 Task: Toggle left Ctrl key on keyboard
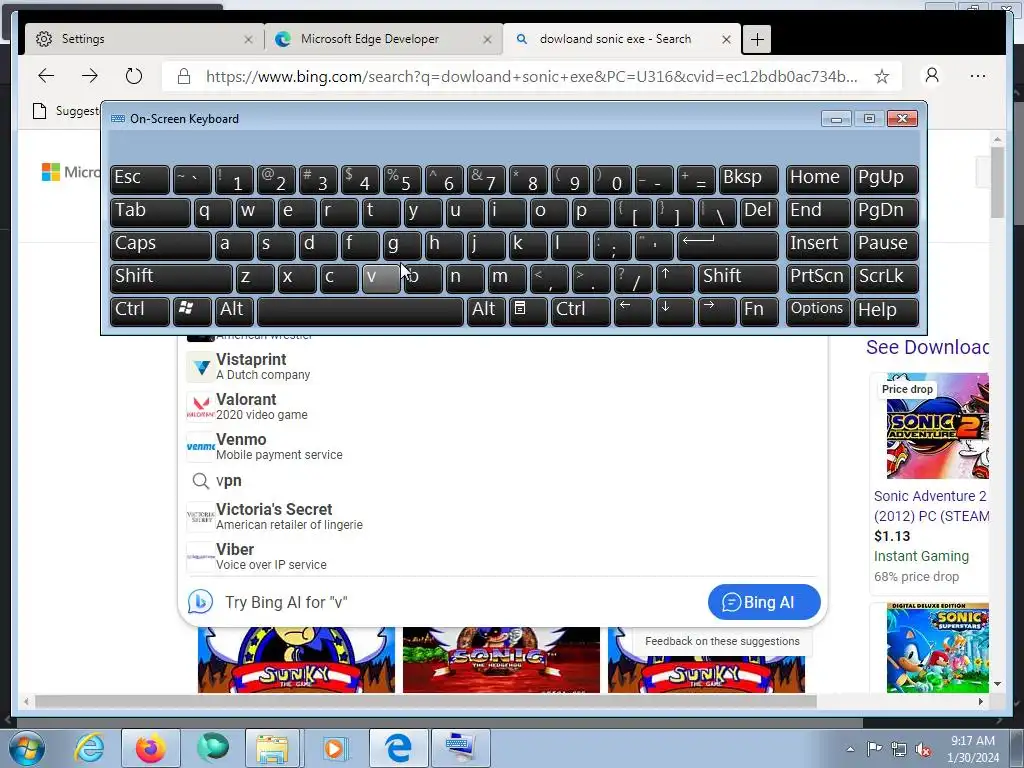click(140, 310)
